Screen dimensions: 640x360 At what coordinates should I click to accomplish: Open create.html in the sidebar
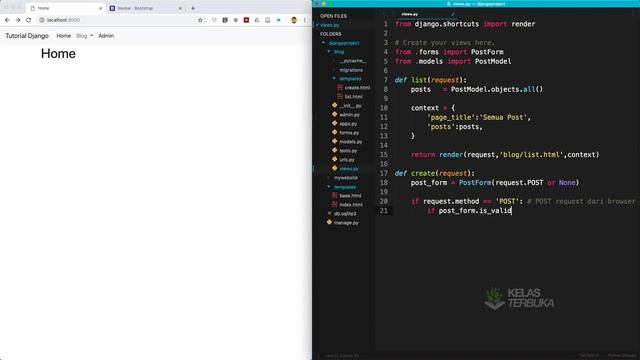[x=357, y=88]
